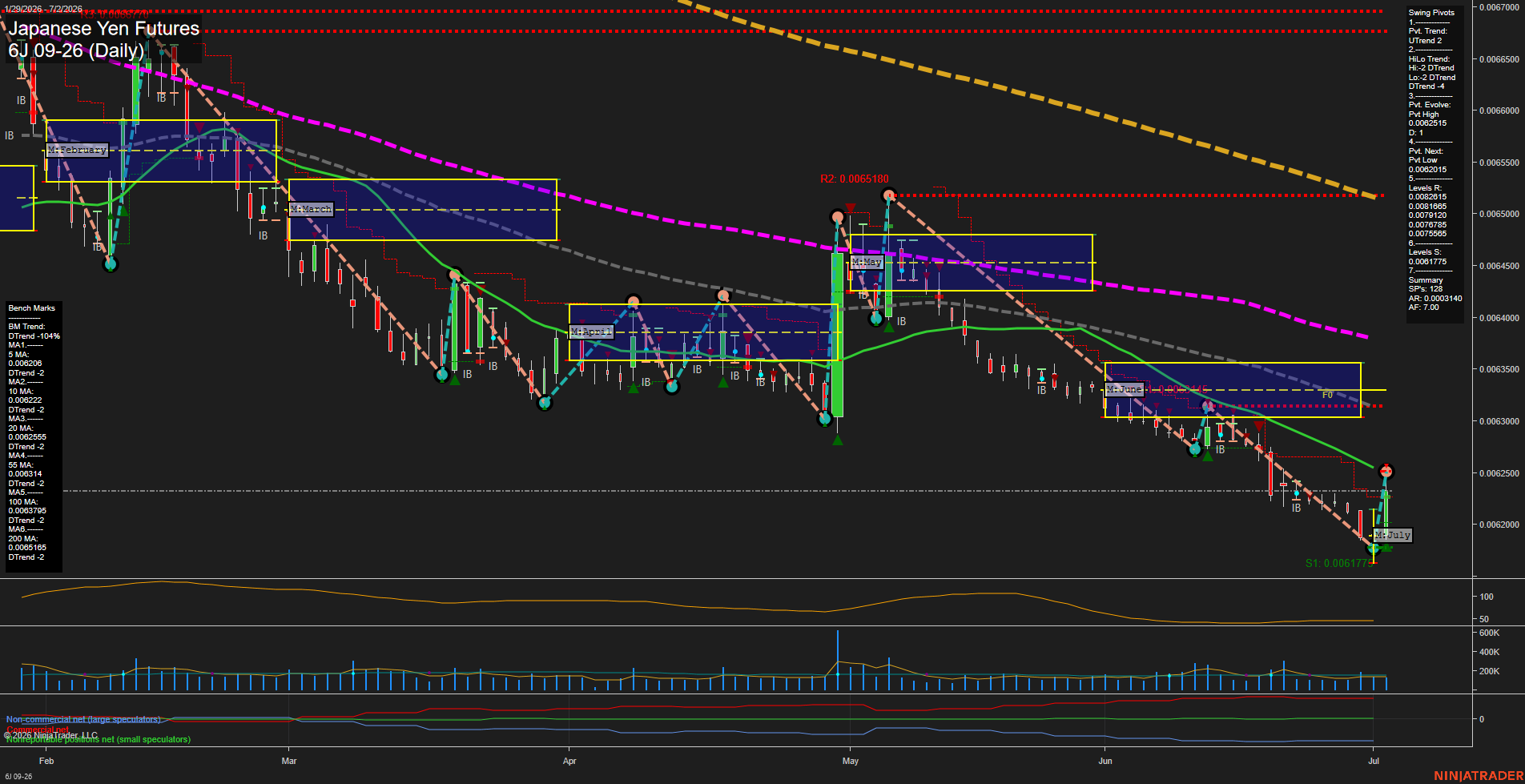Click the 'May' time axis label
Viewport: 1525px width, 784px height.
pos(851,761)
